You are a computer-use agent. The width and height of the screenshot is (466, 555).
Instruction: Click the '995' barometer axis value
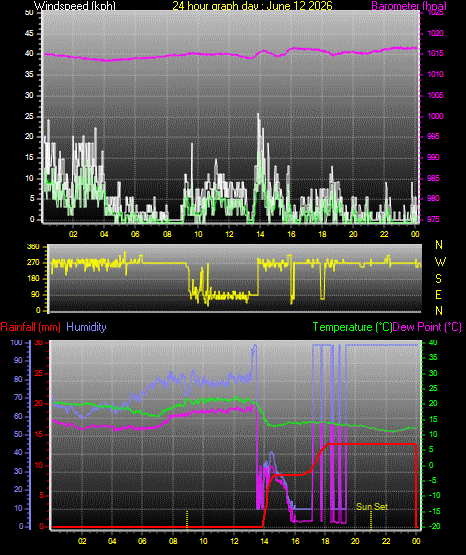(x=433, y=136)
